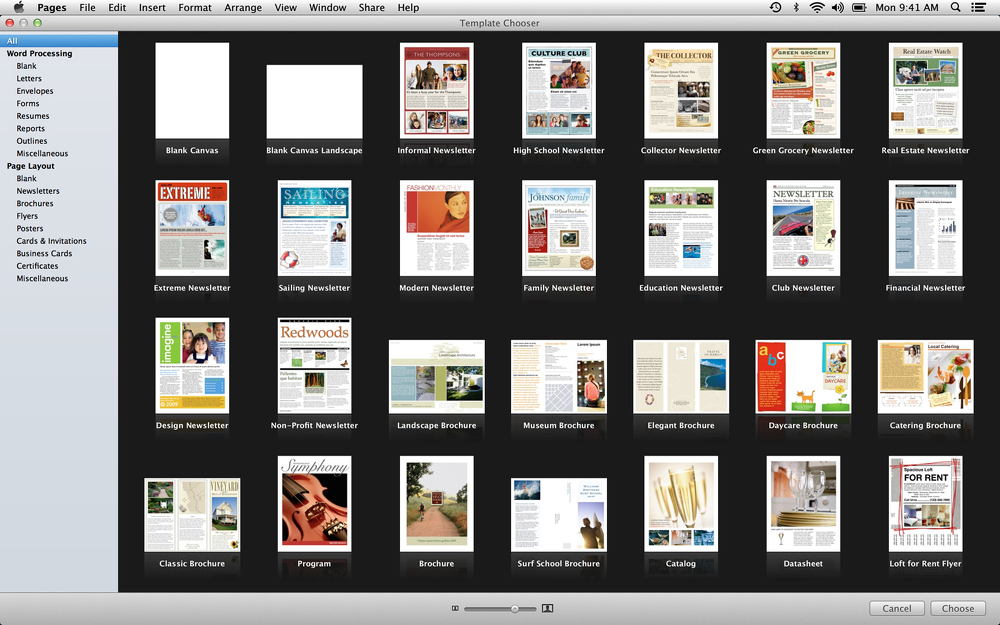Open the Share menu
This screenshot has height=625, width=1000.
pos(371,8)
